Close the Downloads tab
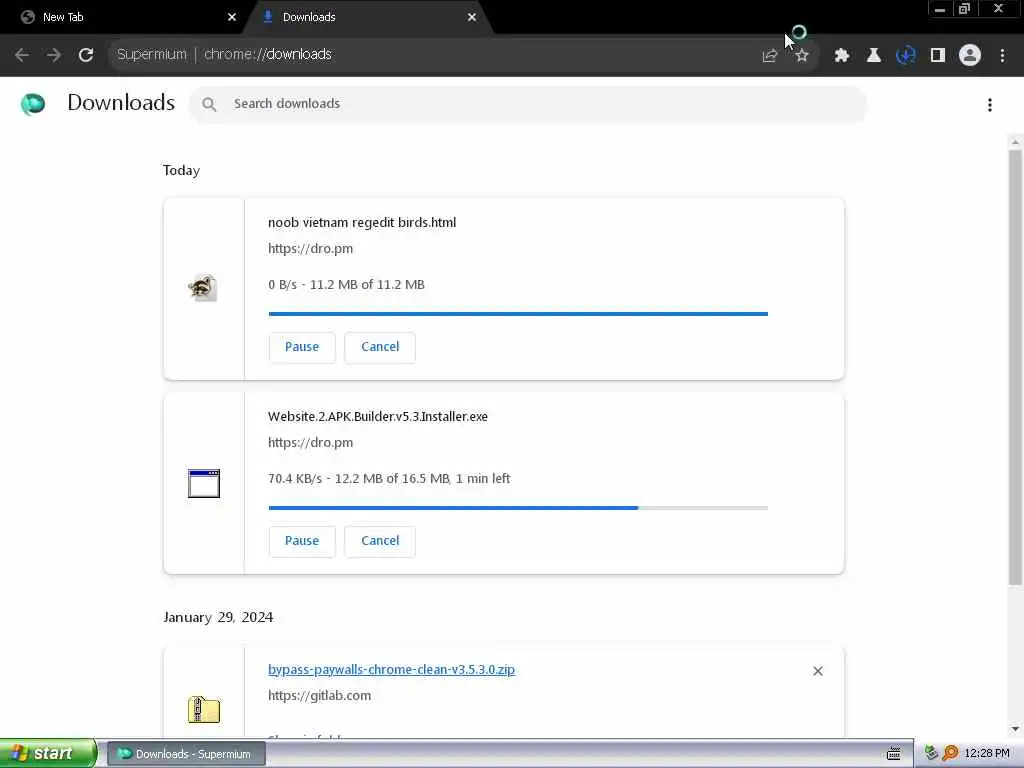This screenshot has width=1024, height=768. (x=472, y=17)
